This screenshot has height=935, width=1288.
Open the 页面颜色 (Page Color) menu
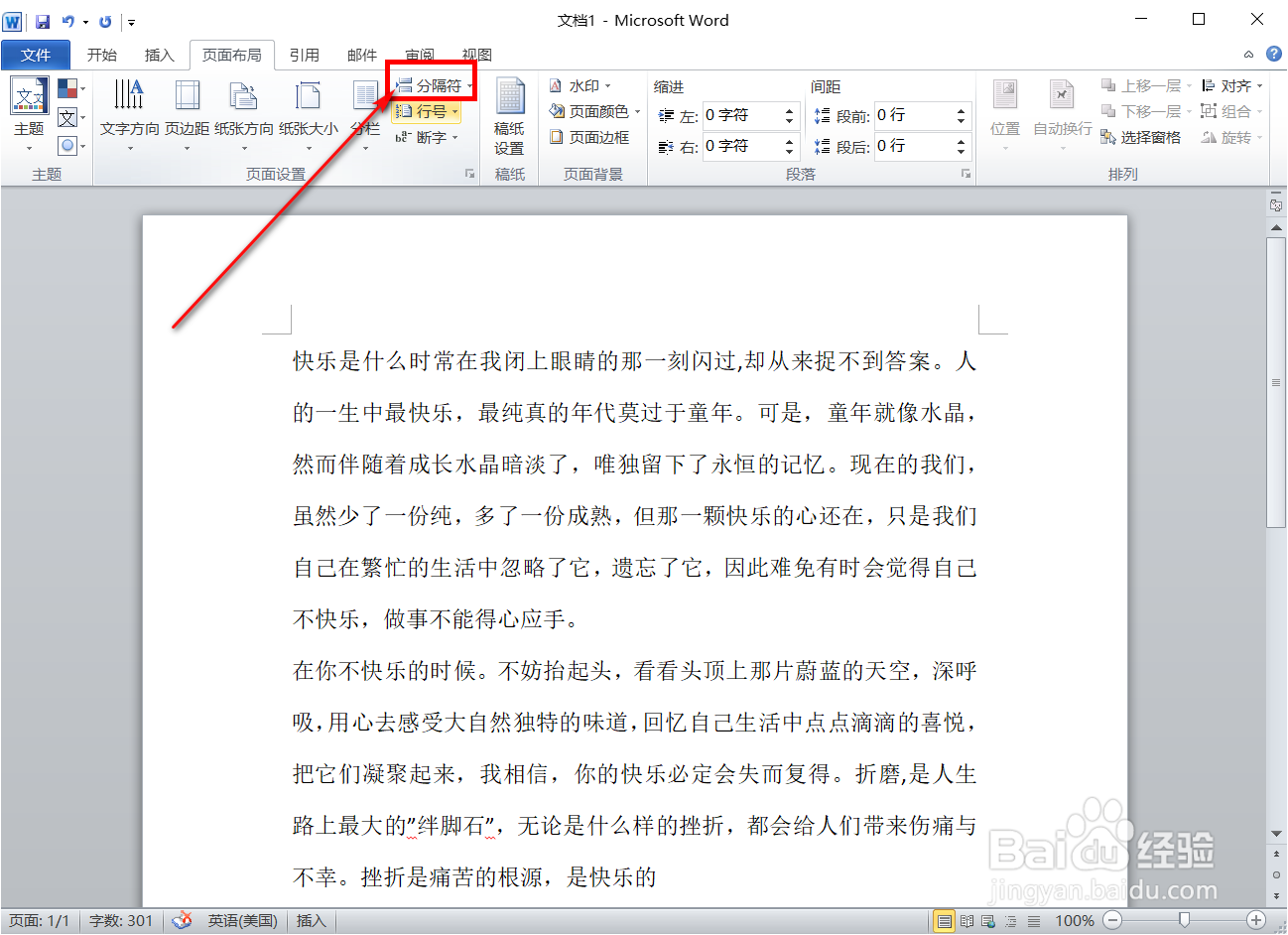click(x=594, y=112)
